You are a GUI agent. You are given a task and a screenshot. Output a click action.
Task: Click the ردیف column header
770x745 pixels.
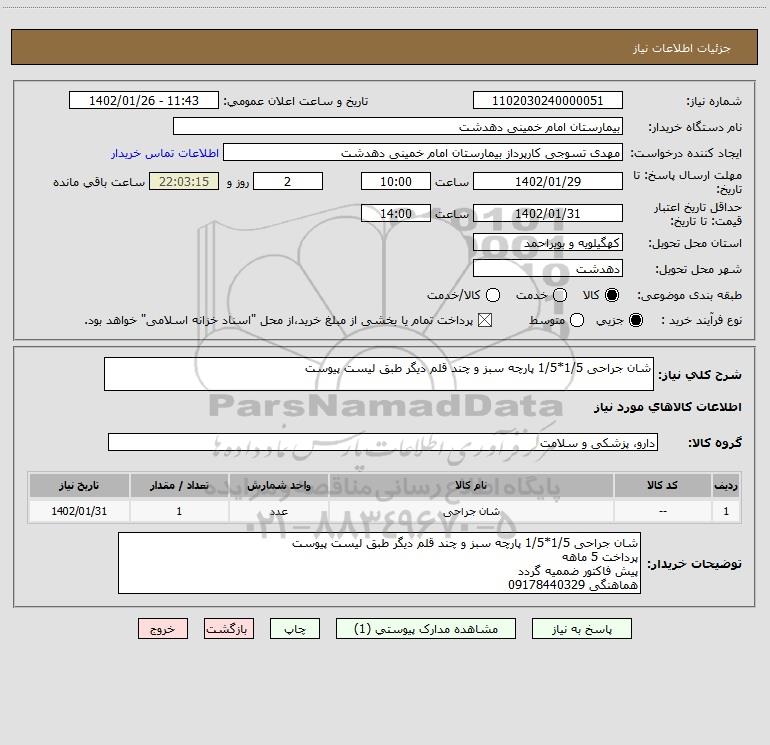(x=726, y=486)
